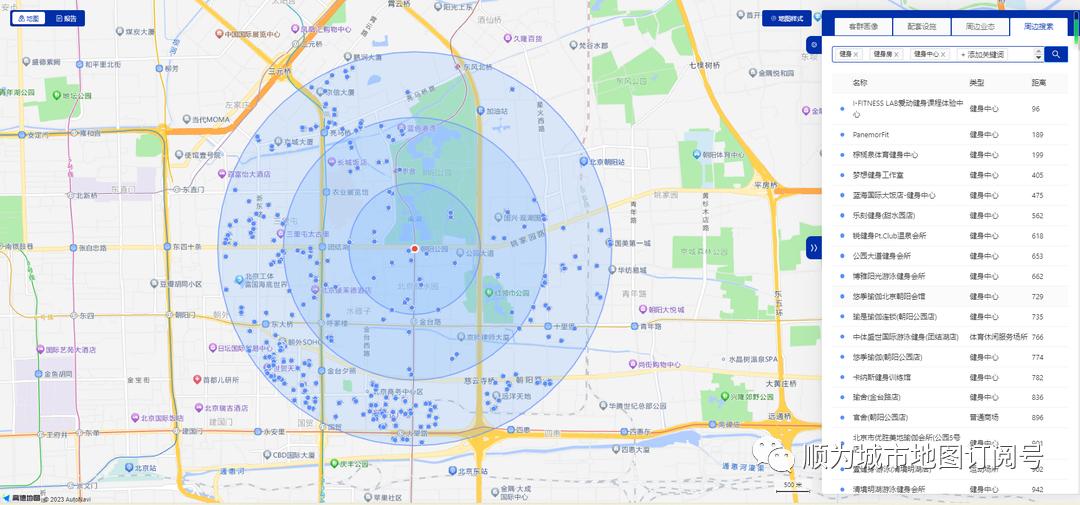Switch to the 地图 view button
Image resolution: width=1080 pixels, height=505 pixels.
(x=29, y=18)
